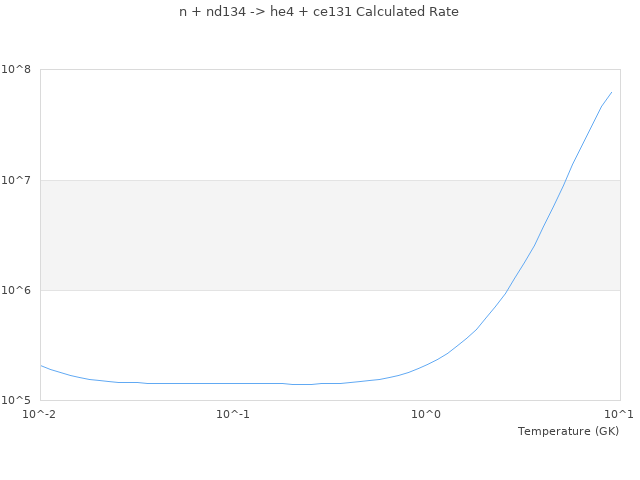Click the 10^-2 x-axis tick label
Screen dimensions: 640x480
click(40, 414)
